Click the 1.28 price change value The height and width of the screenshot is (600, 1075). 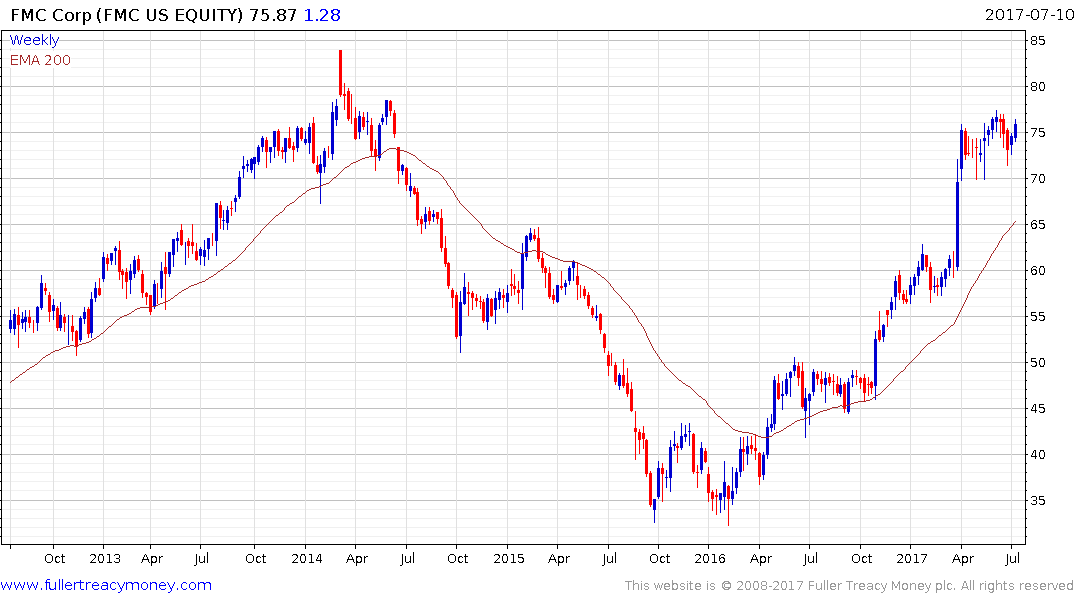(x=322, y=15)
